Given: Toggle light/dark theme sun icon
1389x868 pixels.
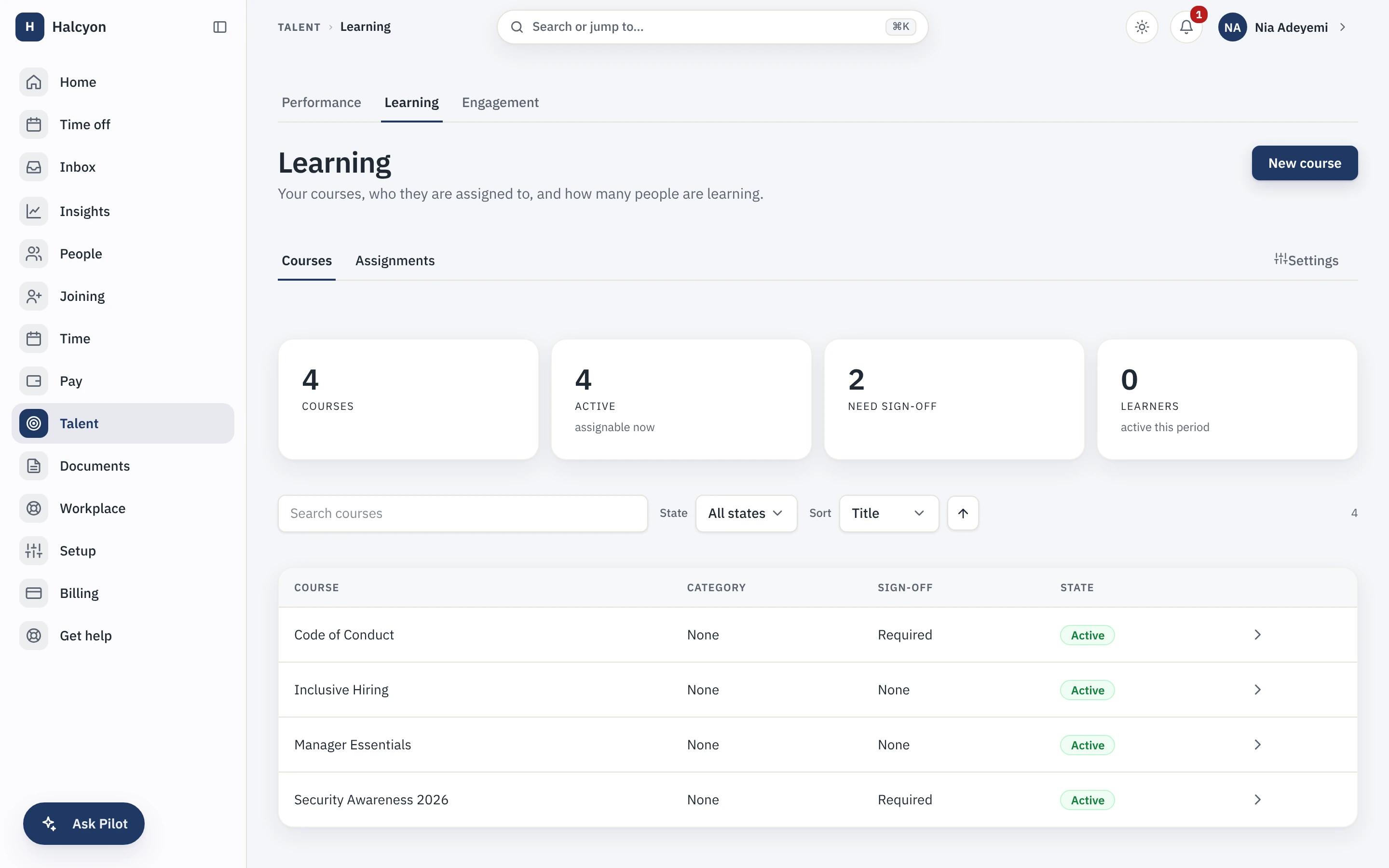Looking at the screenshot, I should tap(1142, 27).
